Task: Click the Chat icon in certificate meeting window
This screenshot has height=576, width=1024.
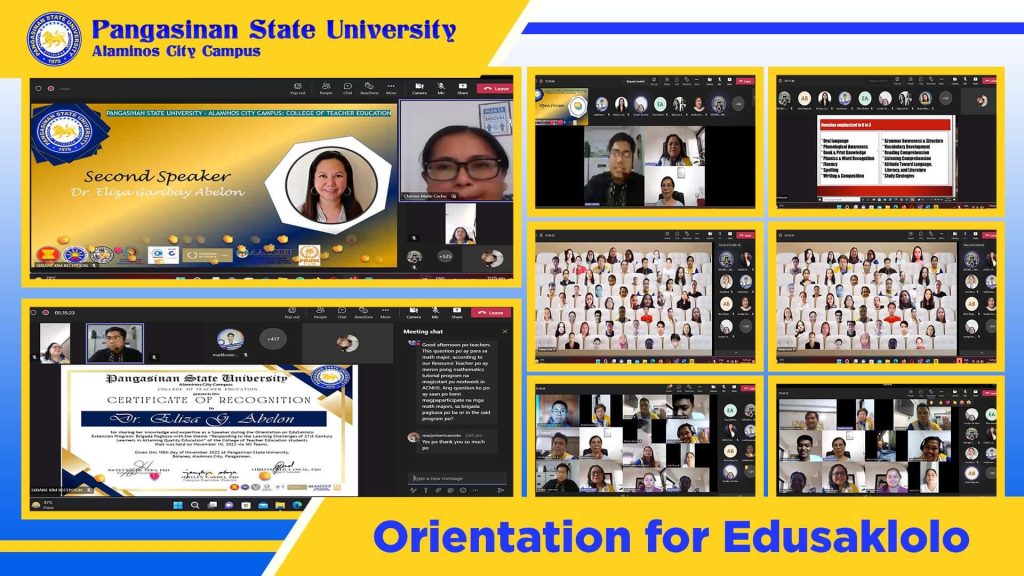Action: [342, 313]
